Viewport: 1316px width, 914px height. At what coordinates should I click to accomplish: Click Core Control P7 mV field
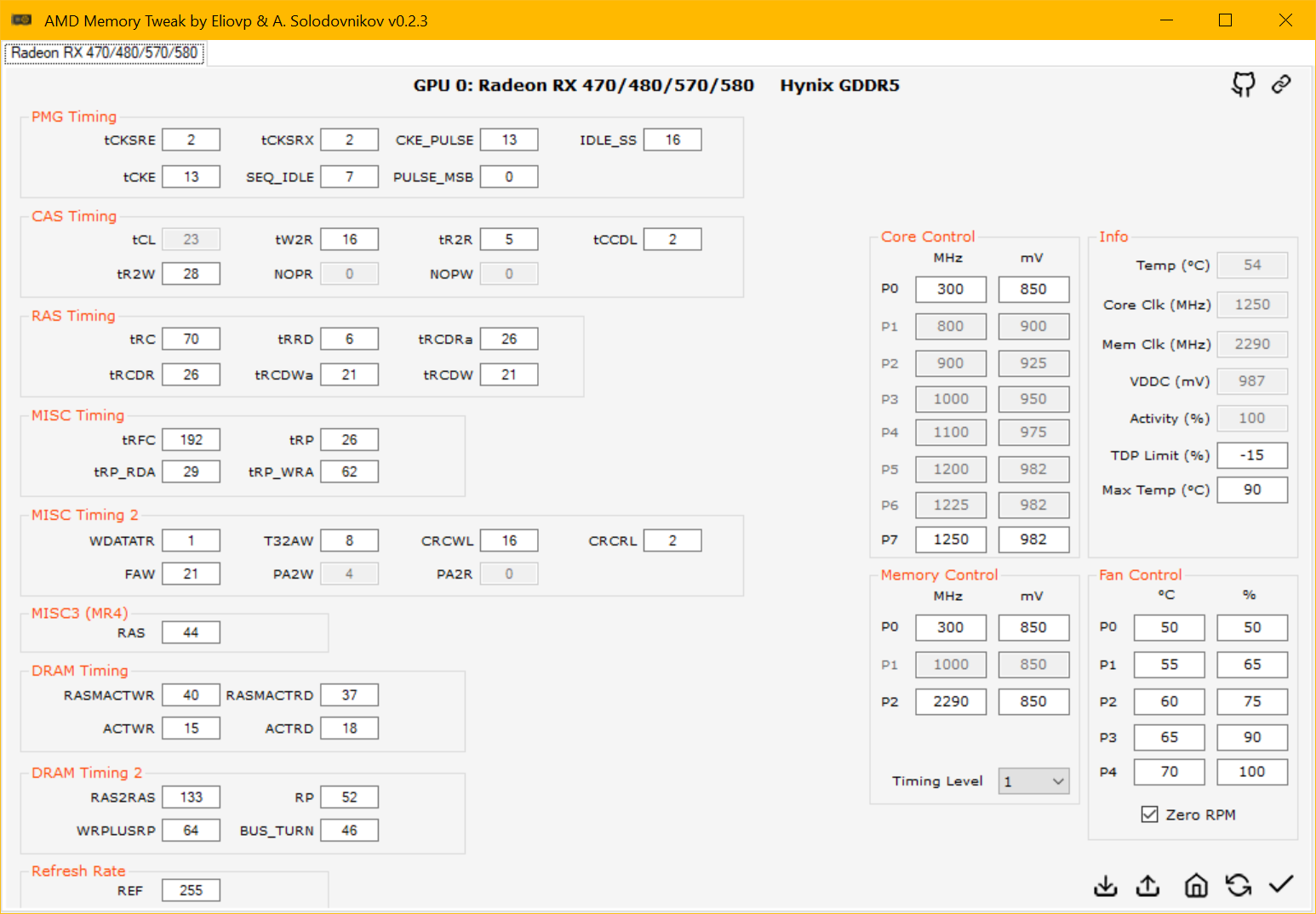click(x=1033, y=540)
